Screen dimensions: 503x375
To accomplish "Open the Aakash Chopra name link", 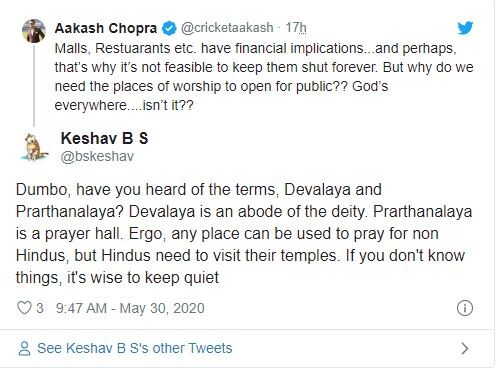I will tap(106, 28).
